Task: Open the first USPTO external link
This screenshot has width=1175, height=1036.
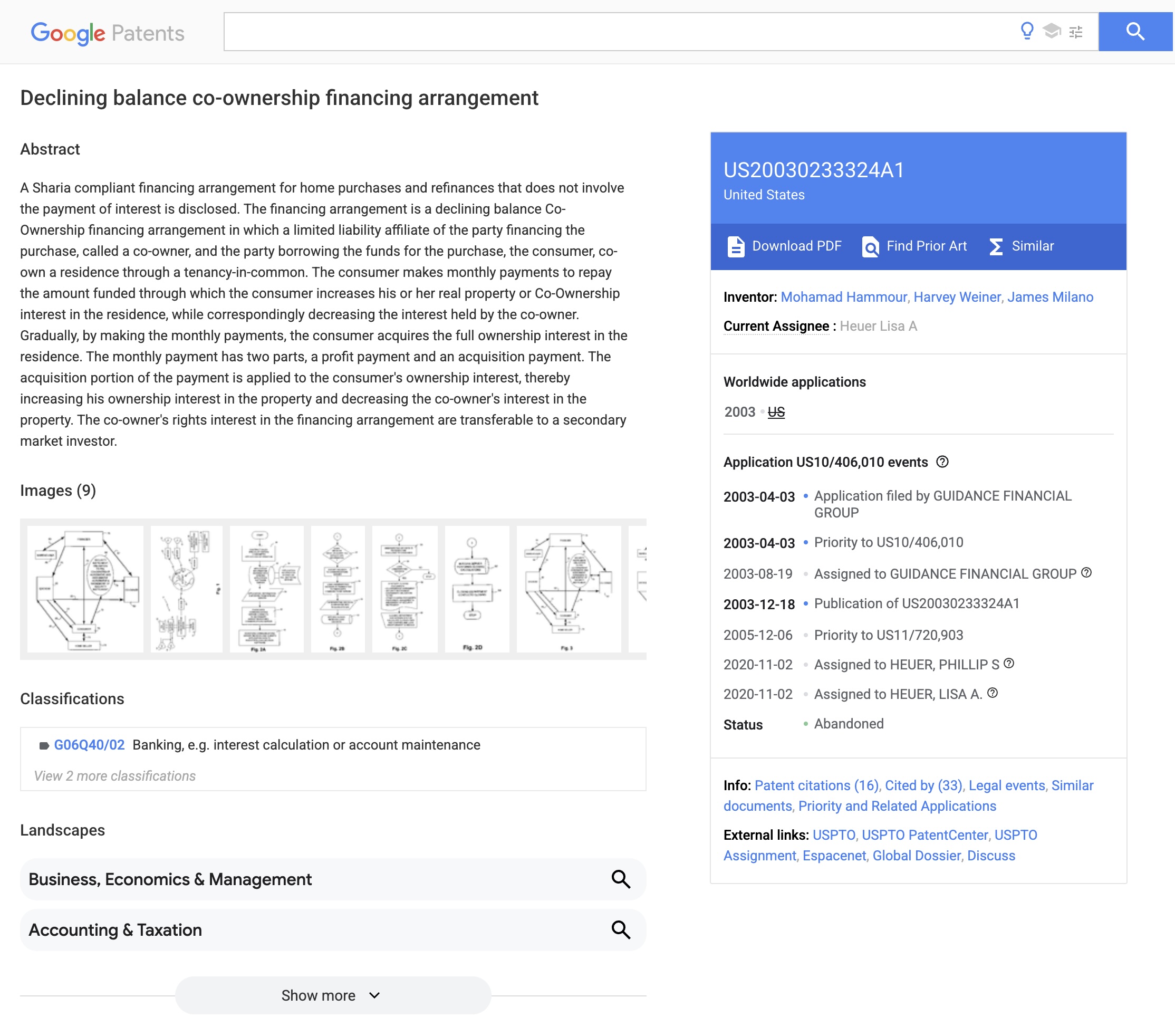Action: (x=834, y=835)
